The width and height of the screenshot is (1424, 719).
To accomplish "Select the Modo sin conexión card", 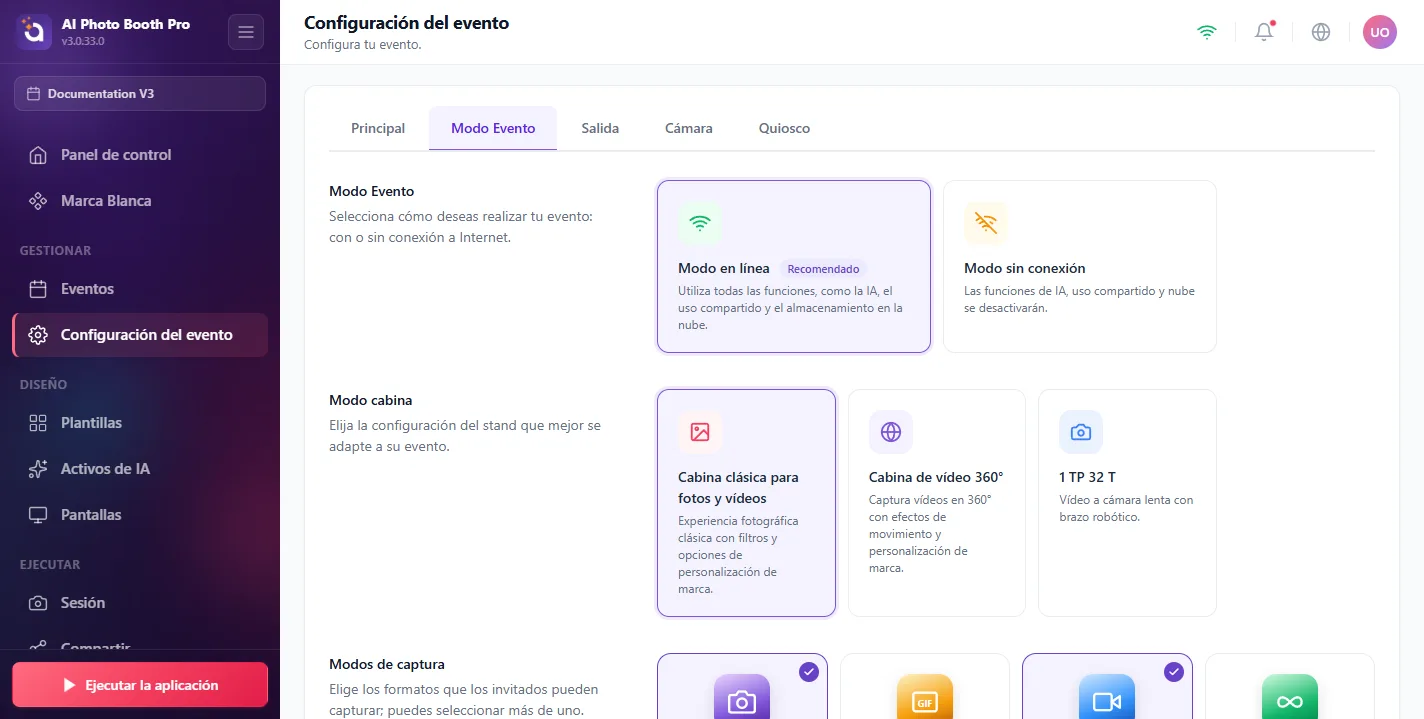I will pyautogui.click(x=1080, y=266).
